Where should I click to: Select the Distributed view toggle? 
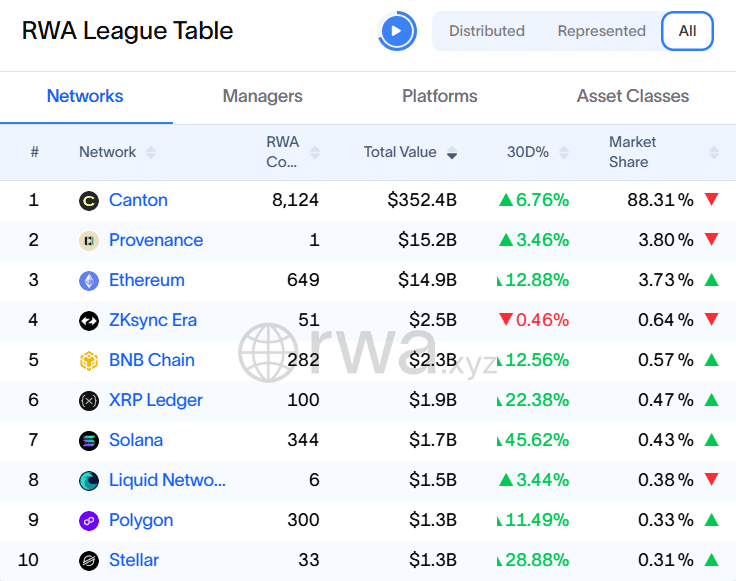pos(486,31)
